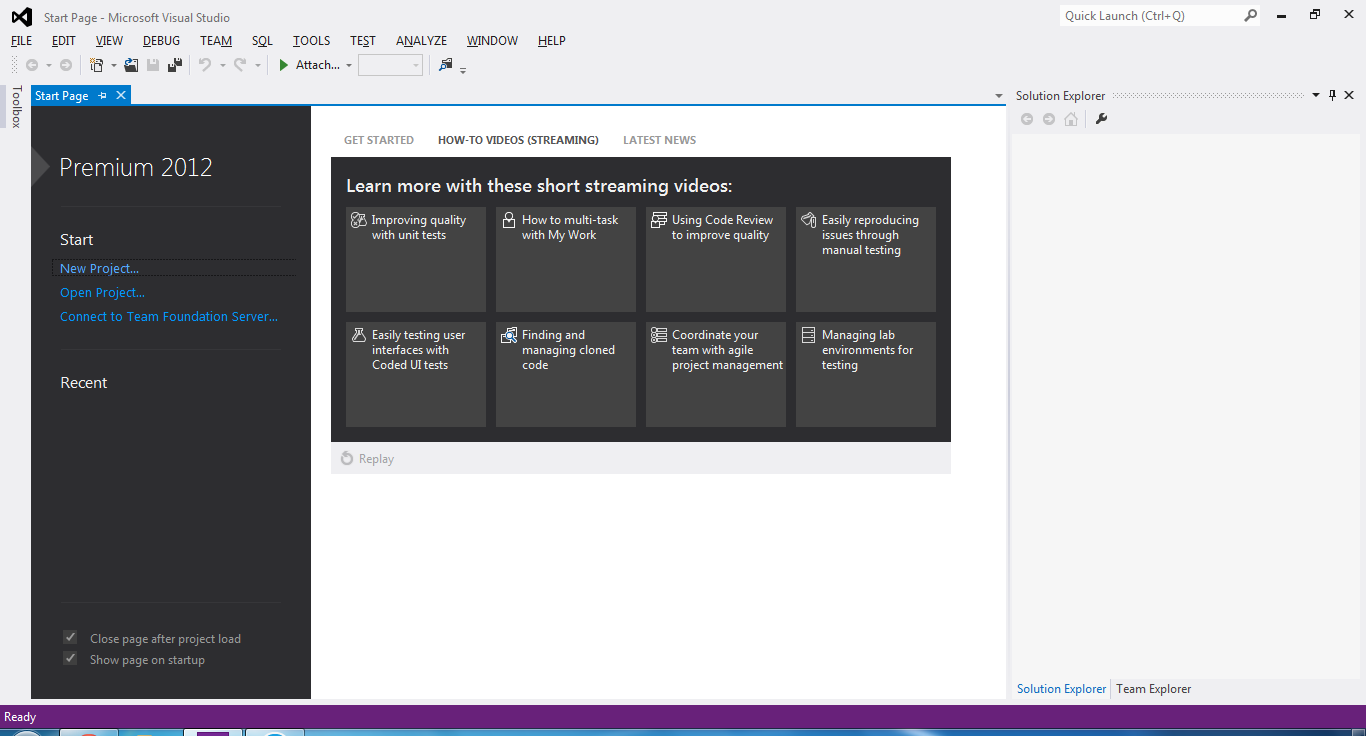The image size is (1366, 736).
Task: Click the Save toolbar icon
Action: tap(153, 65)
